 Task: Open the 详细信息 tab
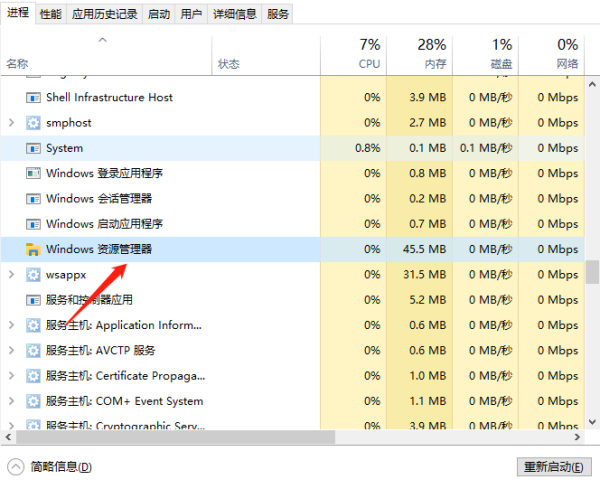pos(233,14)
